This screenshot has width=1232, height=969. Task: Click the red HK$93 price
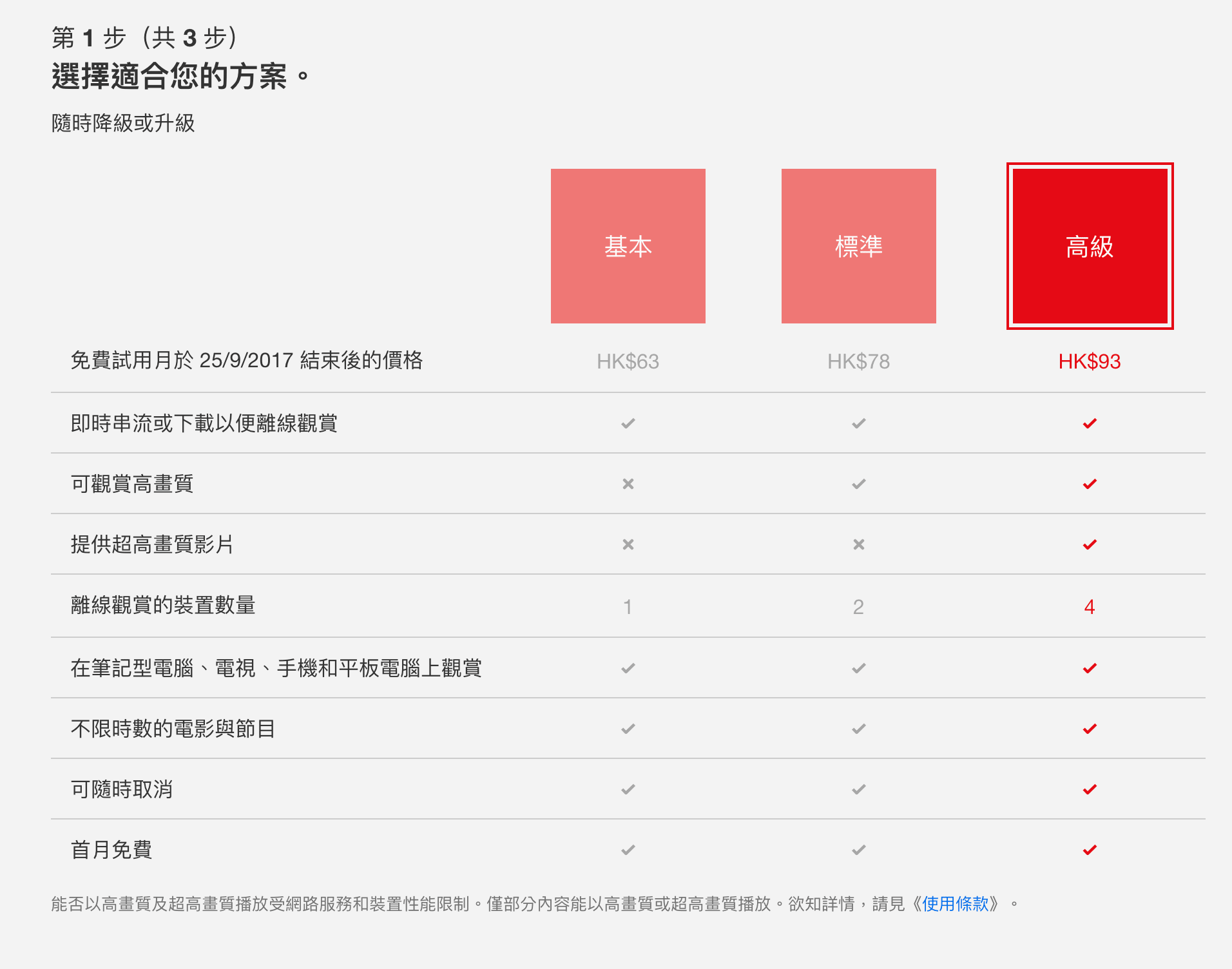click(x=1090, y=361)
